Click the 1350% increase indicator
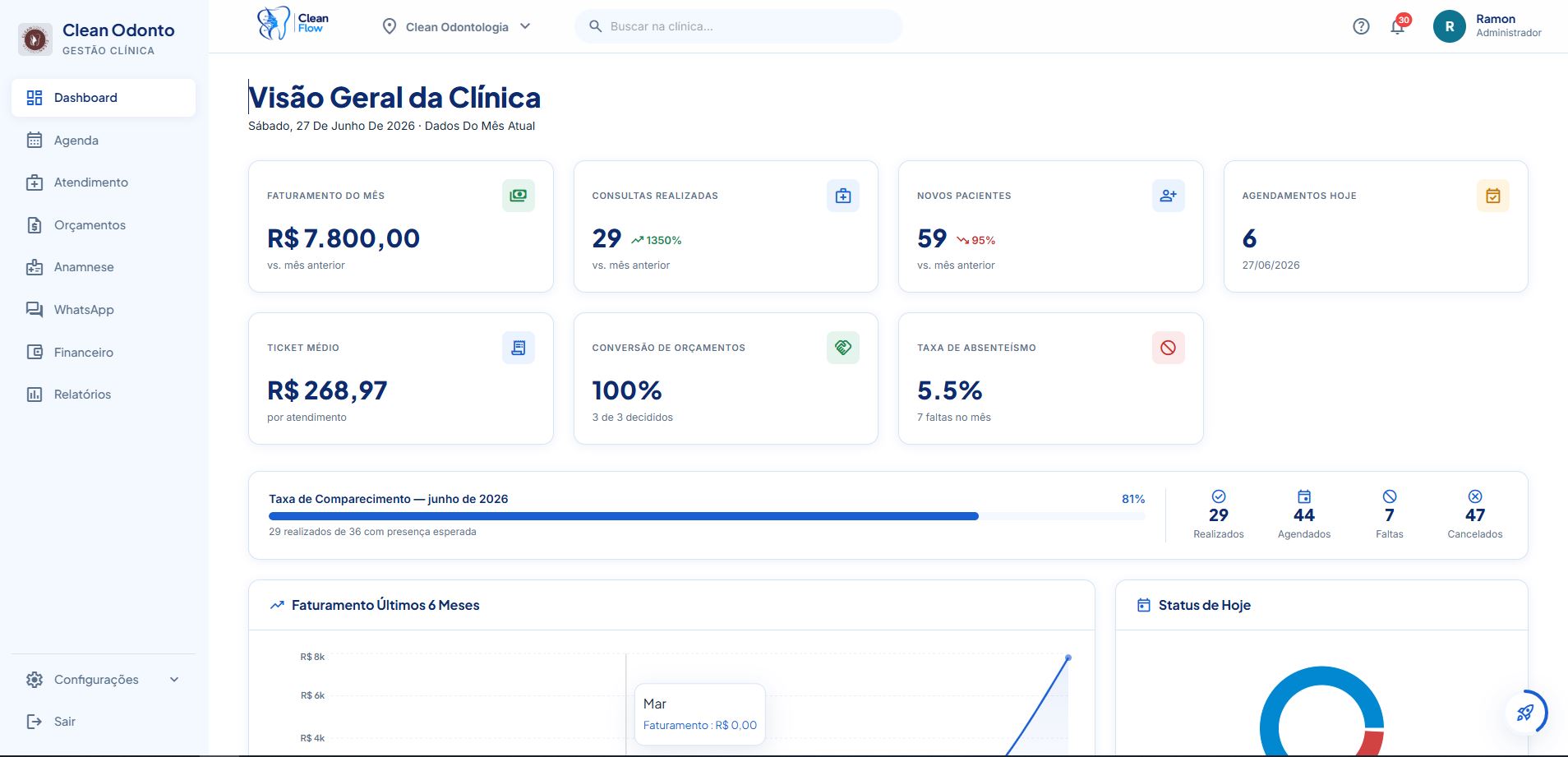Viewport: 1568px width, 757px height. (x=657, y=240)
